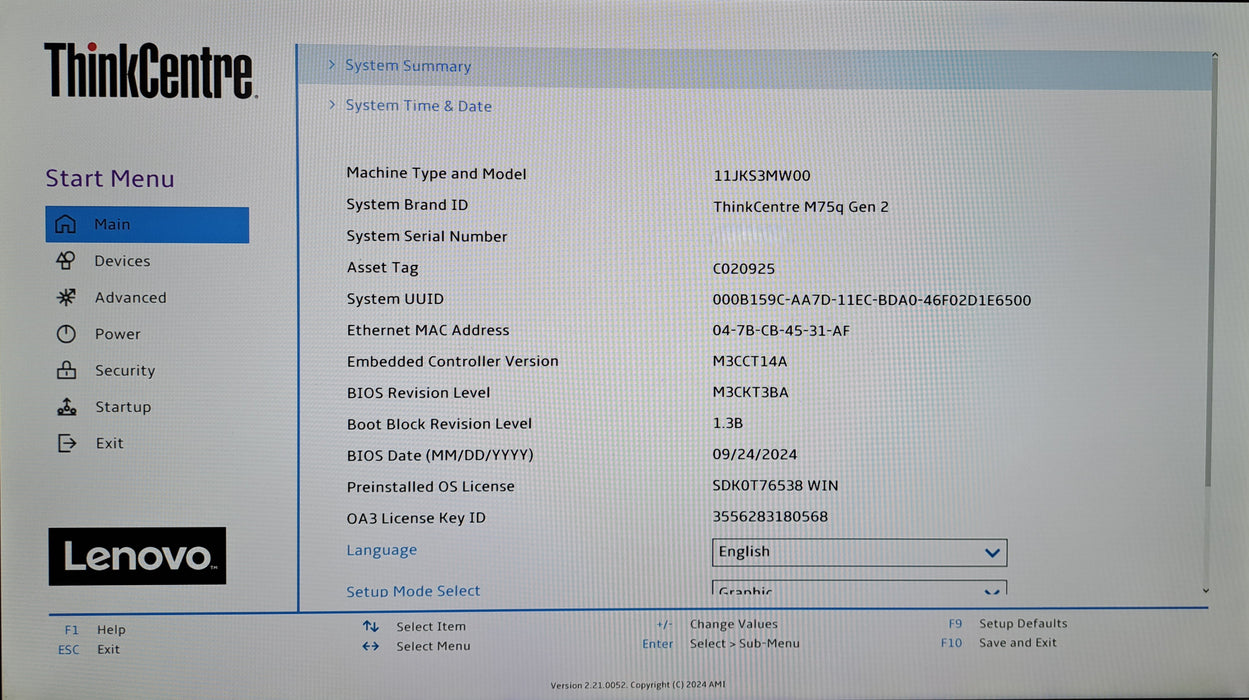Click the Devices shapes icon
The image size is (1249, 700).
(x=65, y=261)
